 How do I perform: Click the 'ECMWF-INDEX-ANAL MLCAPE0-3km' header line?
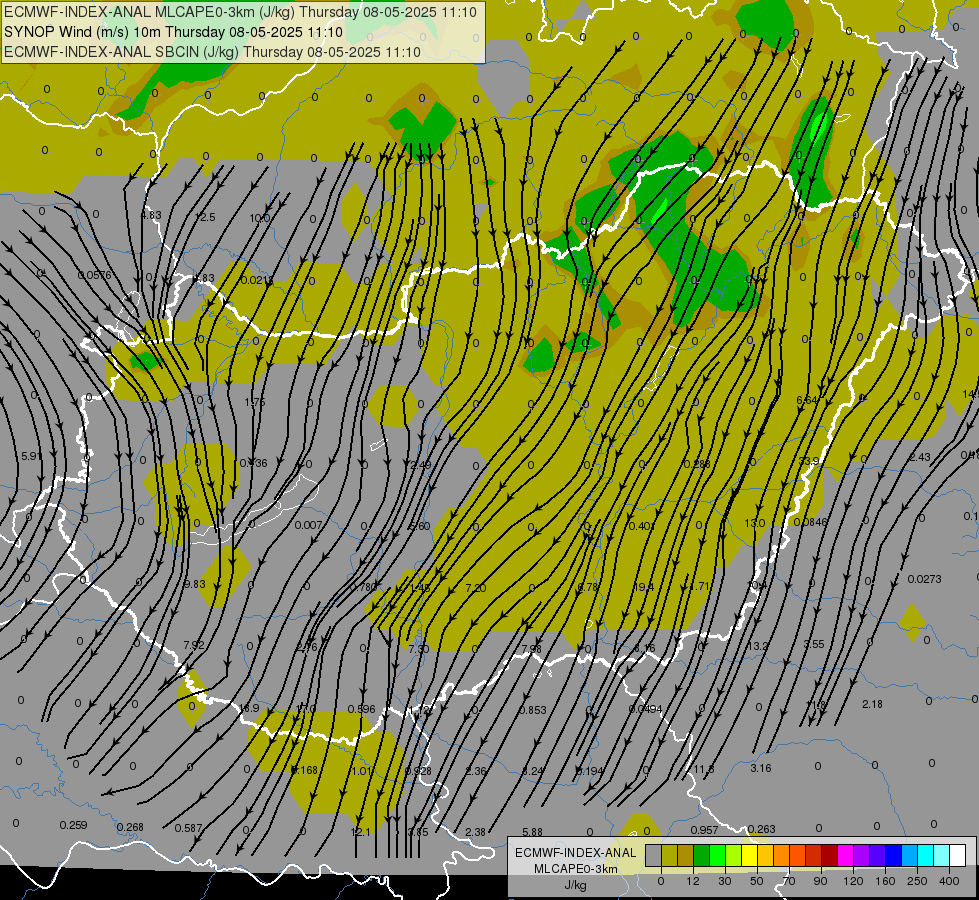(x=240, y=12)
